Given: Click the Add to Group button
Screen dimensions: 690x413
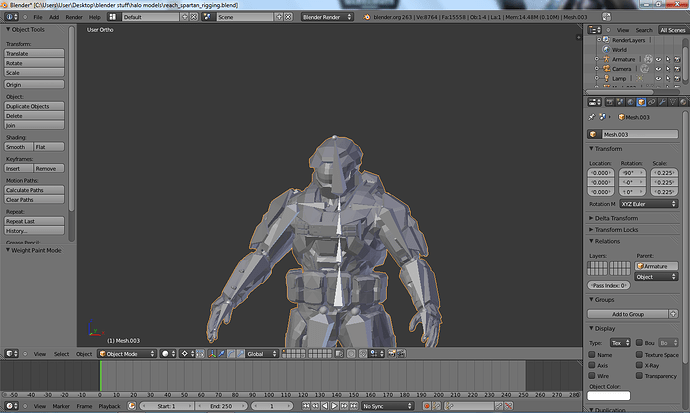Looking at the screenshot, I should pyautogui.click(x=628, y=314).
